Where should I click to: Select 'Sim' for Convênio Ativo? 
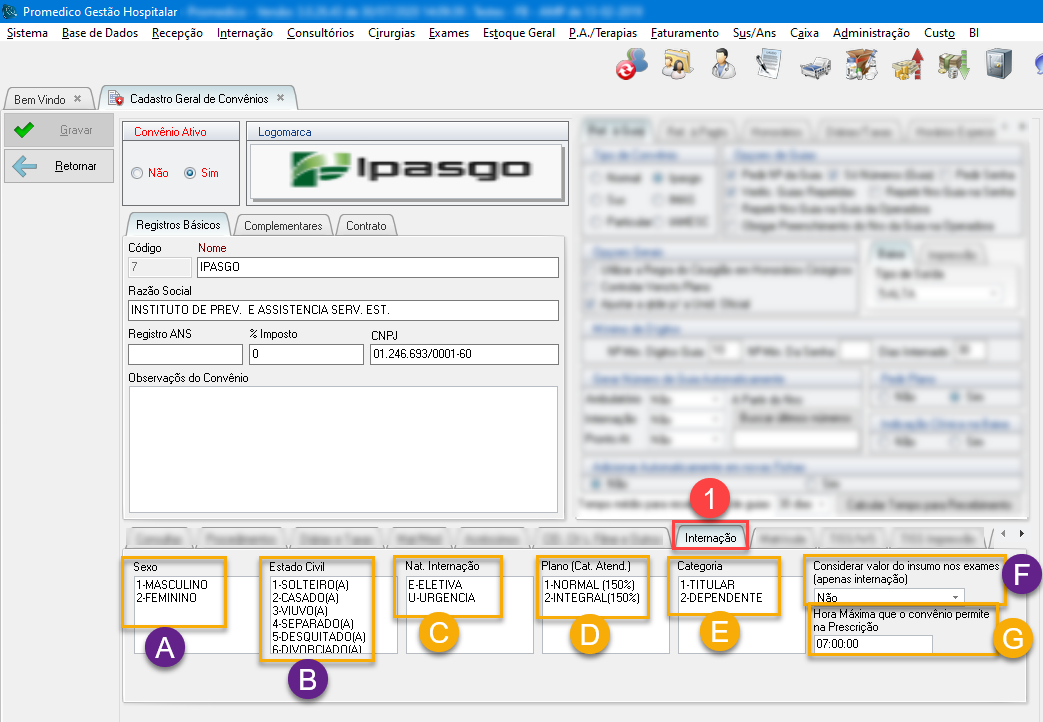[x=190, y=173]
